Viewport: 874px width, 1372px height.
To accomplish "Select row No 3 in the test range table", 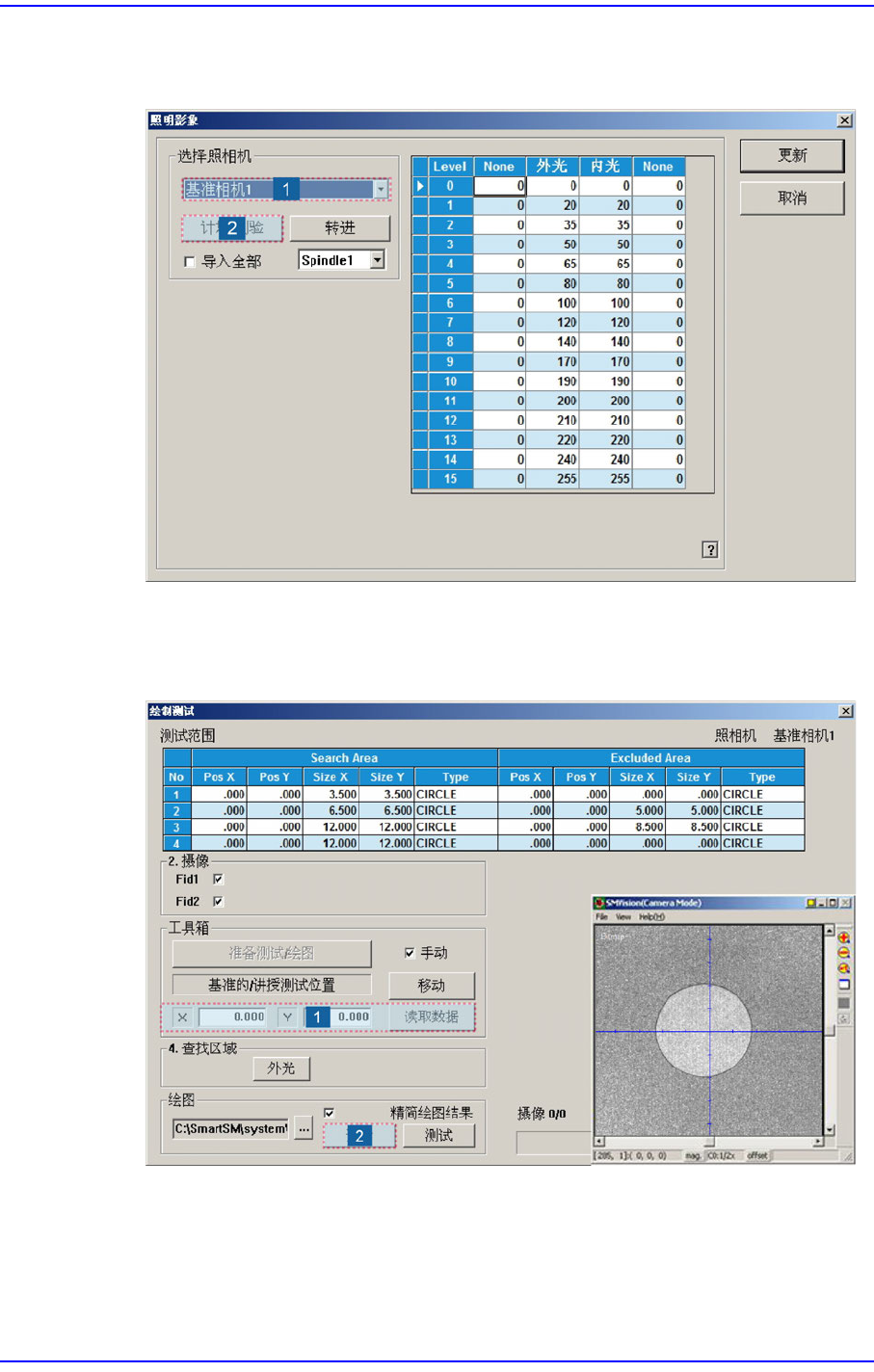I will pyautogui.click(x=176, y=828).
